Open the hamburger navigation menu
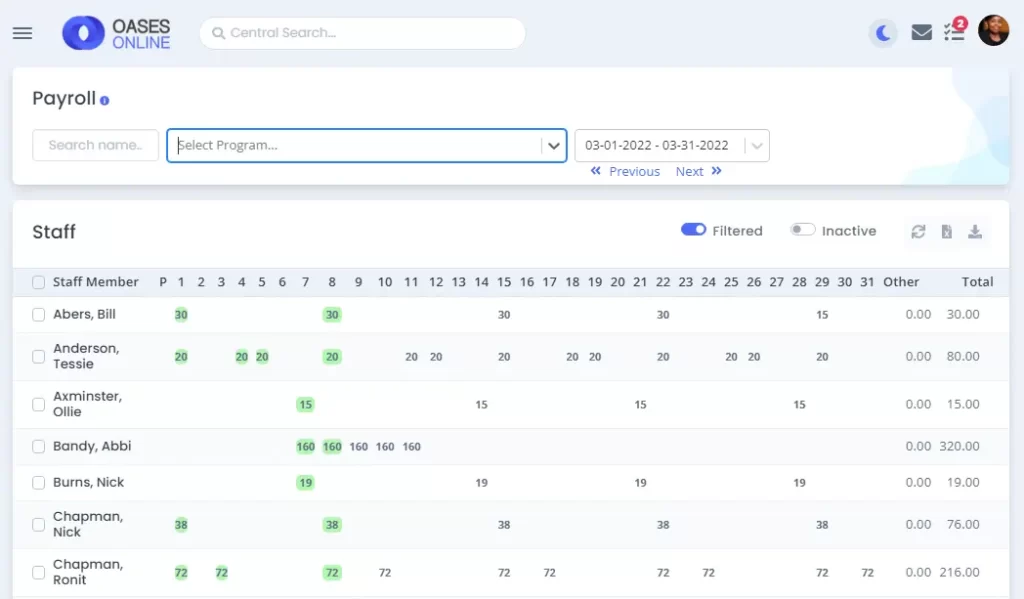 pos(22,33)
